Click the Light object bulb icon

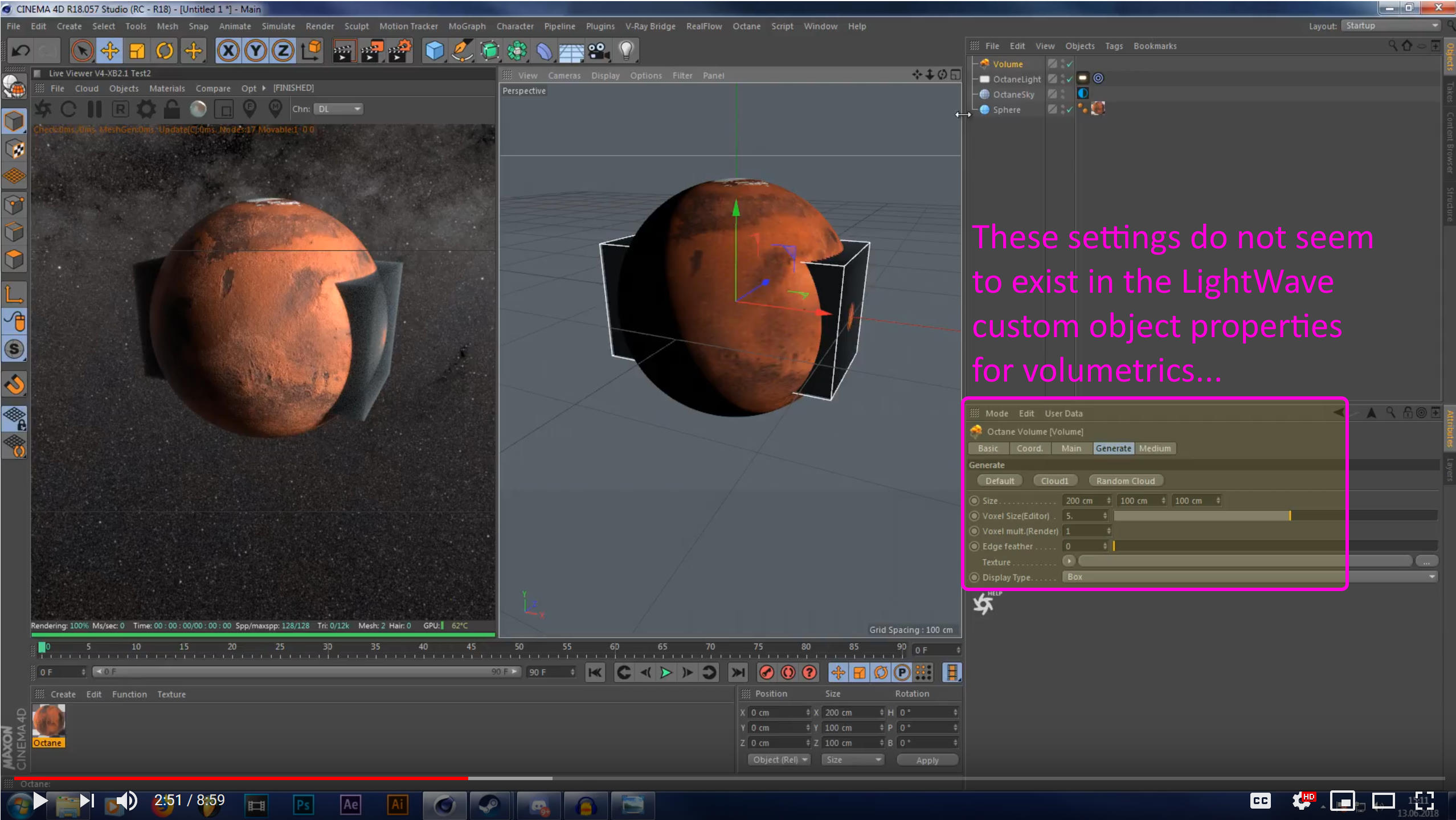pyautogui.click(x=626, y=51)
